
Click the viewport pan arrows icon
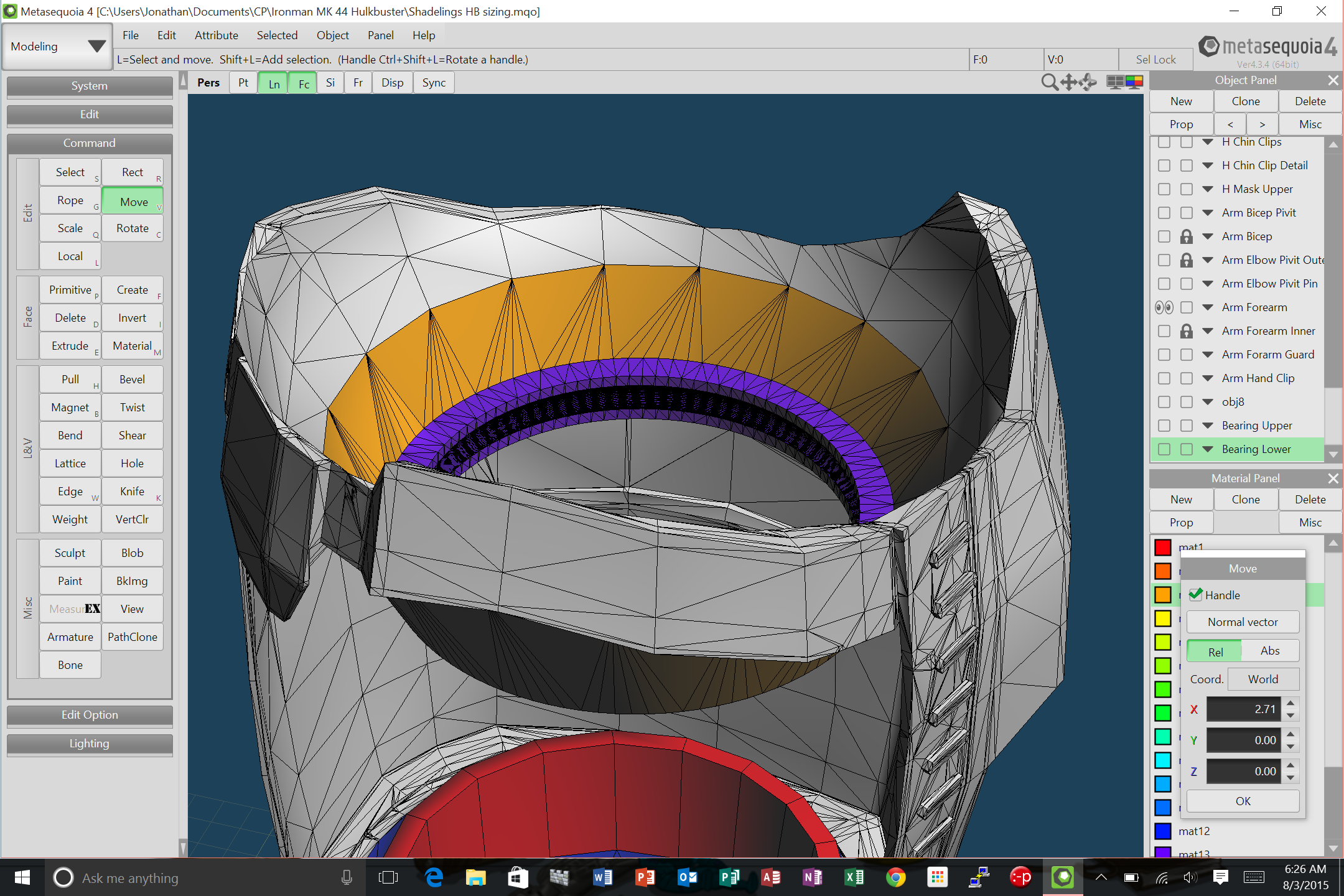pos(1069,82)
